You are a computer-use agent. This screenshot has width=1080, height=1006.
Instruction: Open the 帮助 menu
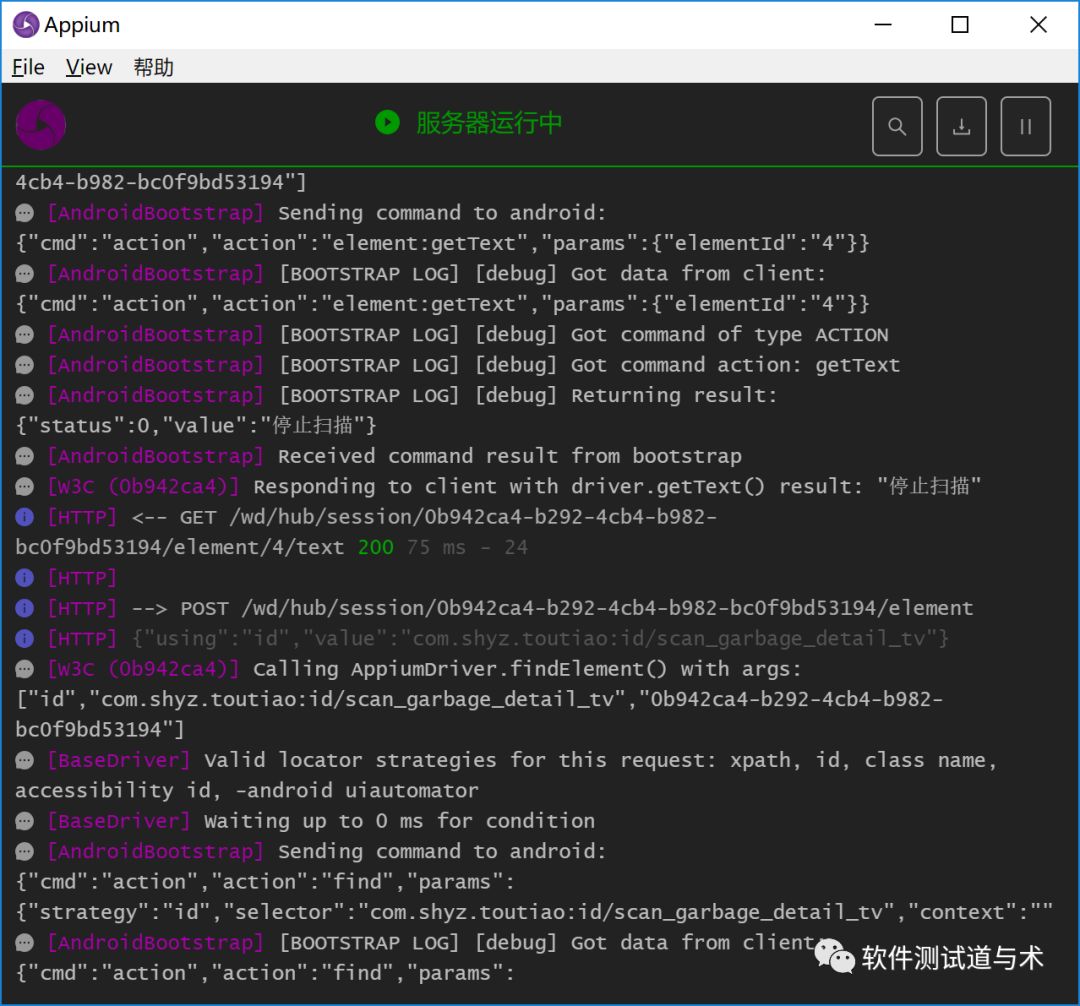pos(152,67)
